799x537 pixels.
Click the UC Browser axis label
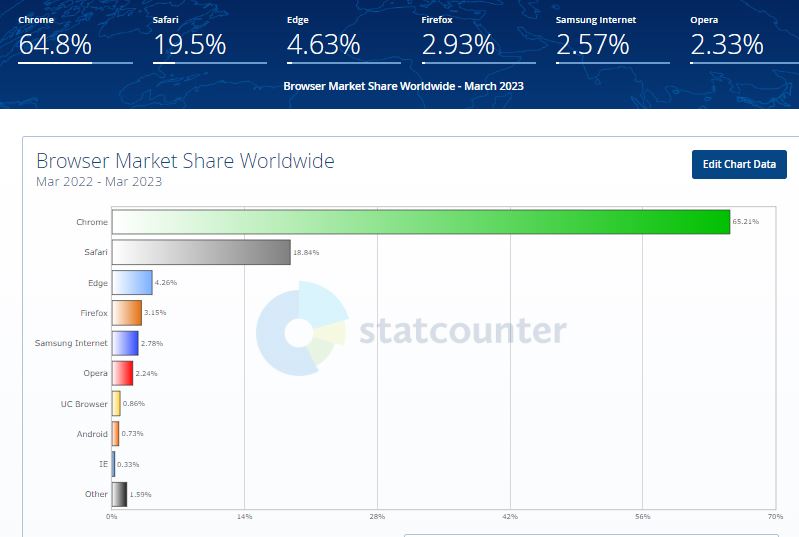tap(84, 404)
